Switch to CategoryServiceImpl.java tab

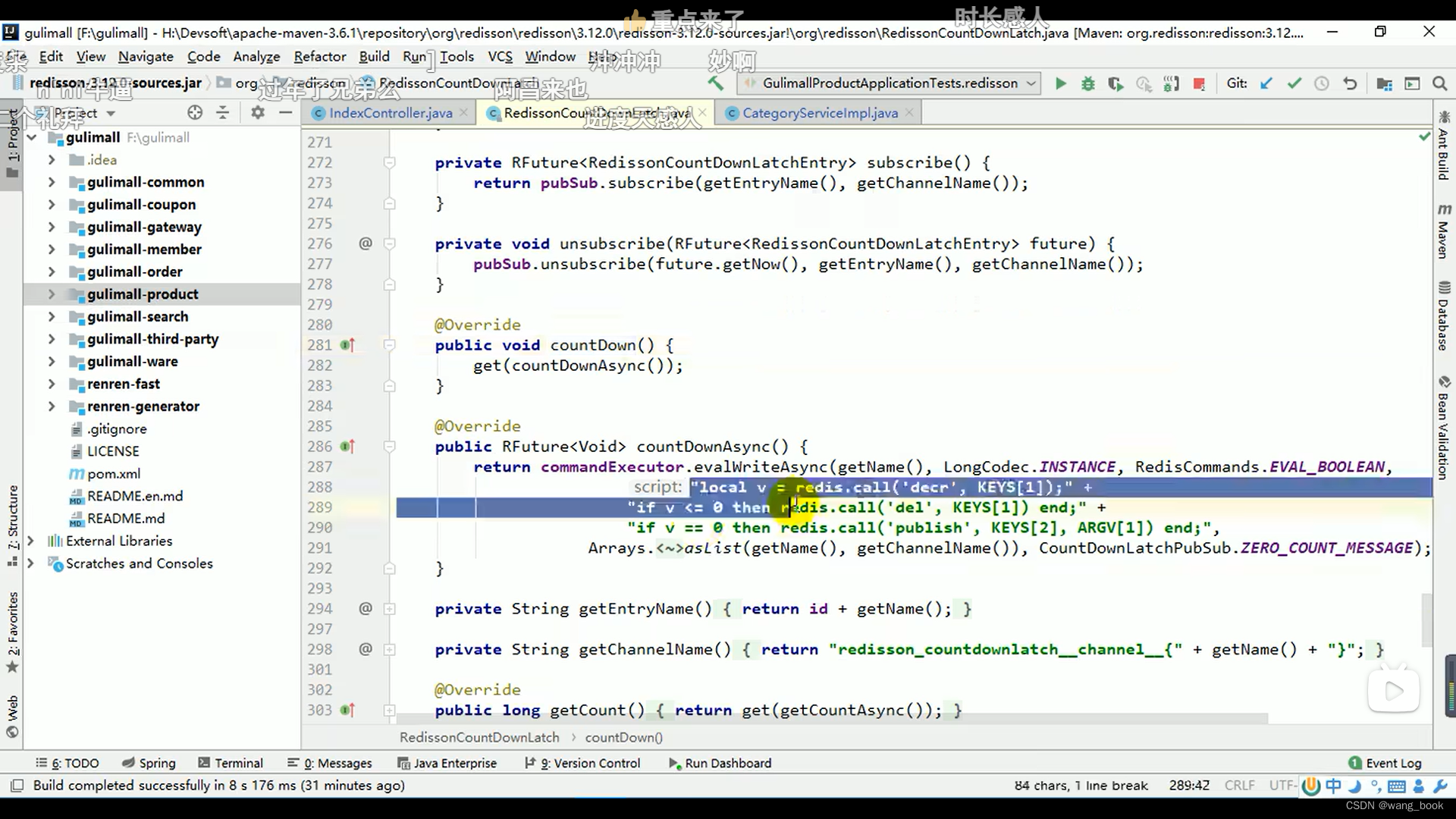pyautogui.click(x=820, y=112)
